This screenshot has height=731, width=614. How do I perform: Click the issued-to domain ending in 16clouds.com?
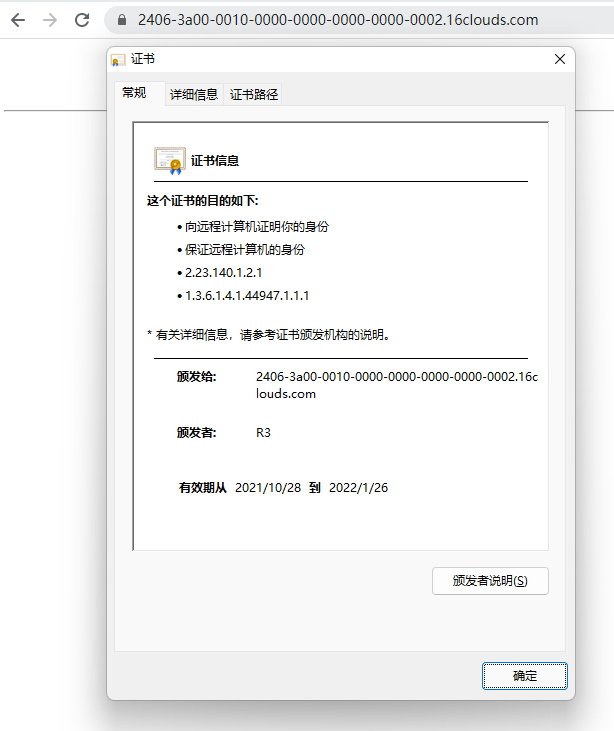click(397, 385)
